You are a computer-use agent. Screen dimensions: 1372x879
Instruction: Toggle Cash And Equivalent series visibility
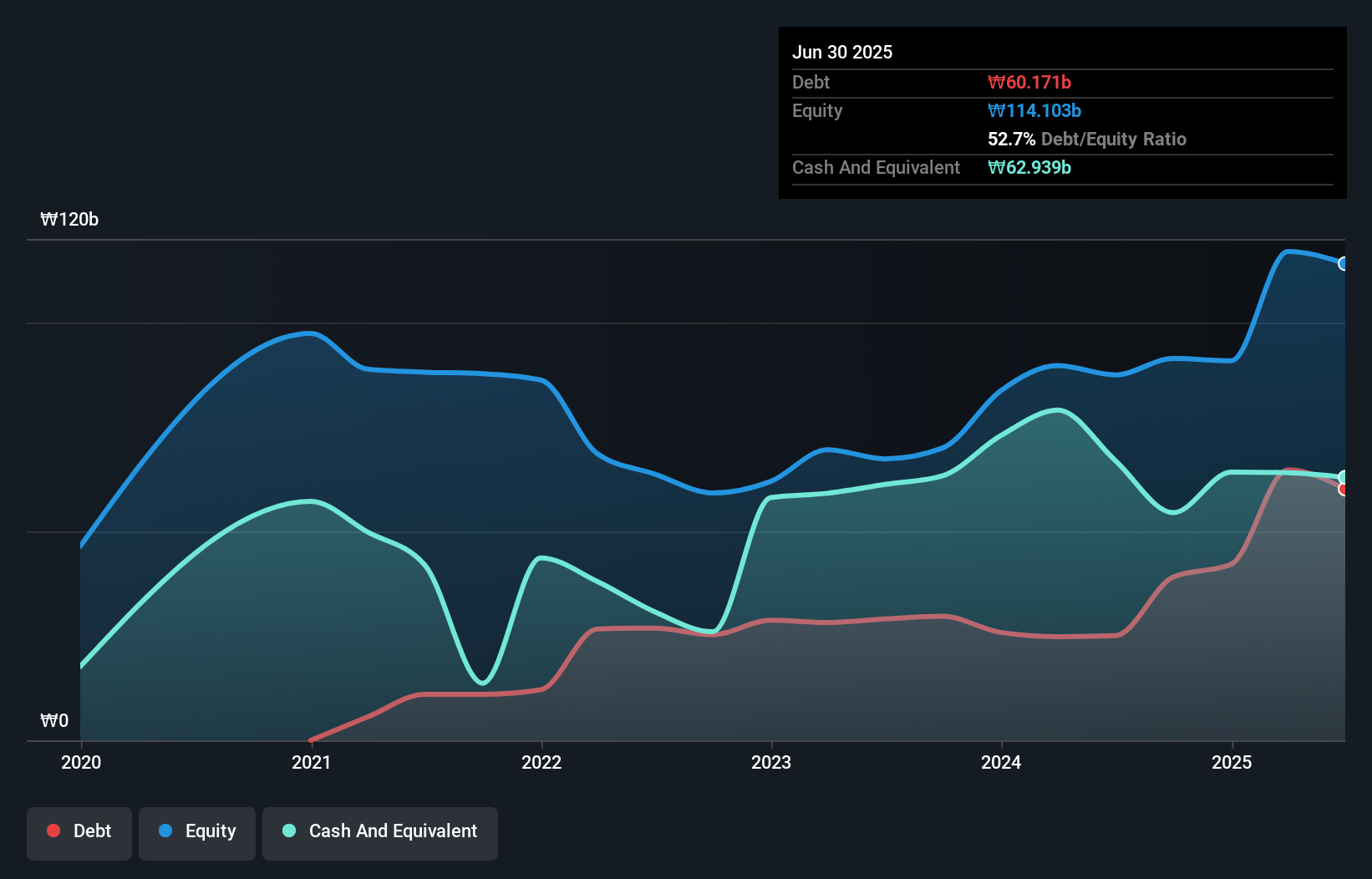[380, 832]
